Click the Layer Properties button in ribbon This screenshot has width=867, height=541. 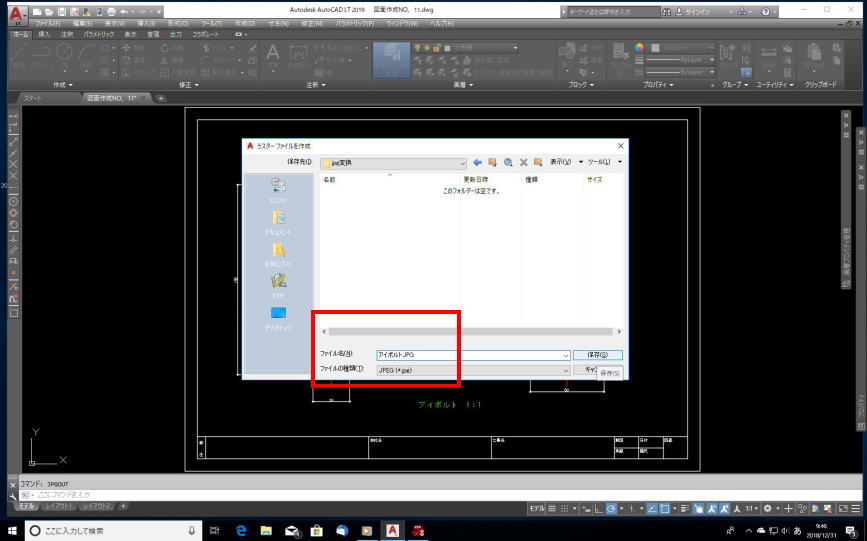[x=391, y=60]
